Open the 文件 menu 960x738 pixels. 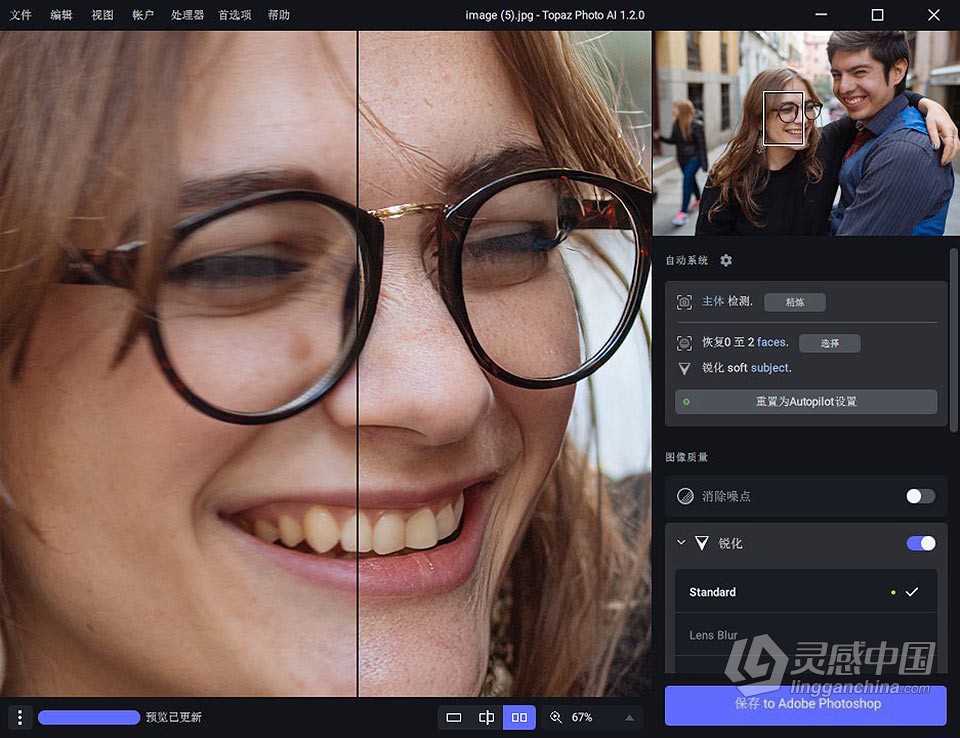tap(20, 15)
